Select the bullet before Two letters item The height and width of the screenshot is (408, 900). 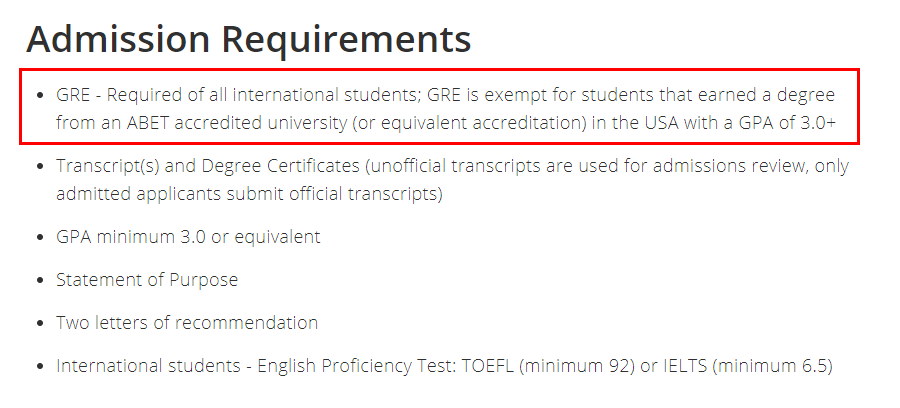tap(40, 323)
